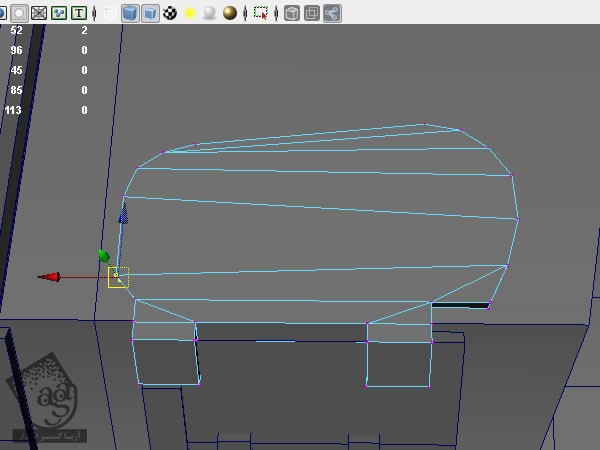
Task: Click X-Ray Active Components icon
Action: point(311,13)
